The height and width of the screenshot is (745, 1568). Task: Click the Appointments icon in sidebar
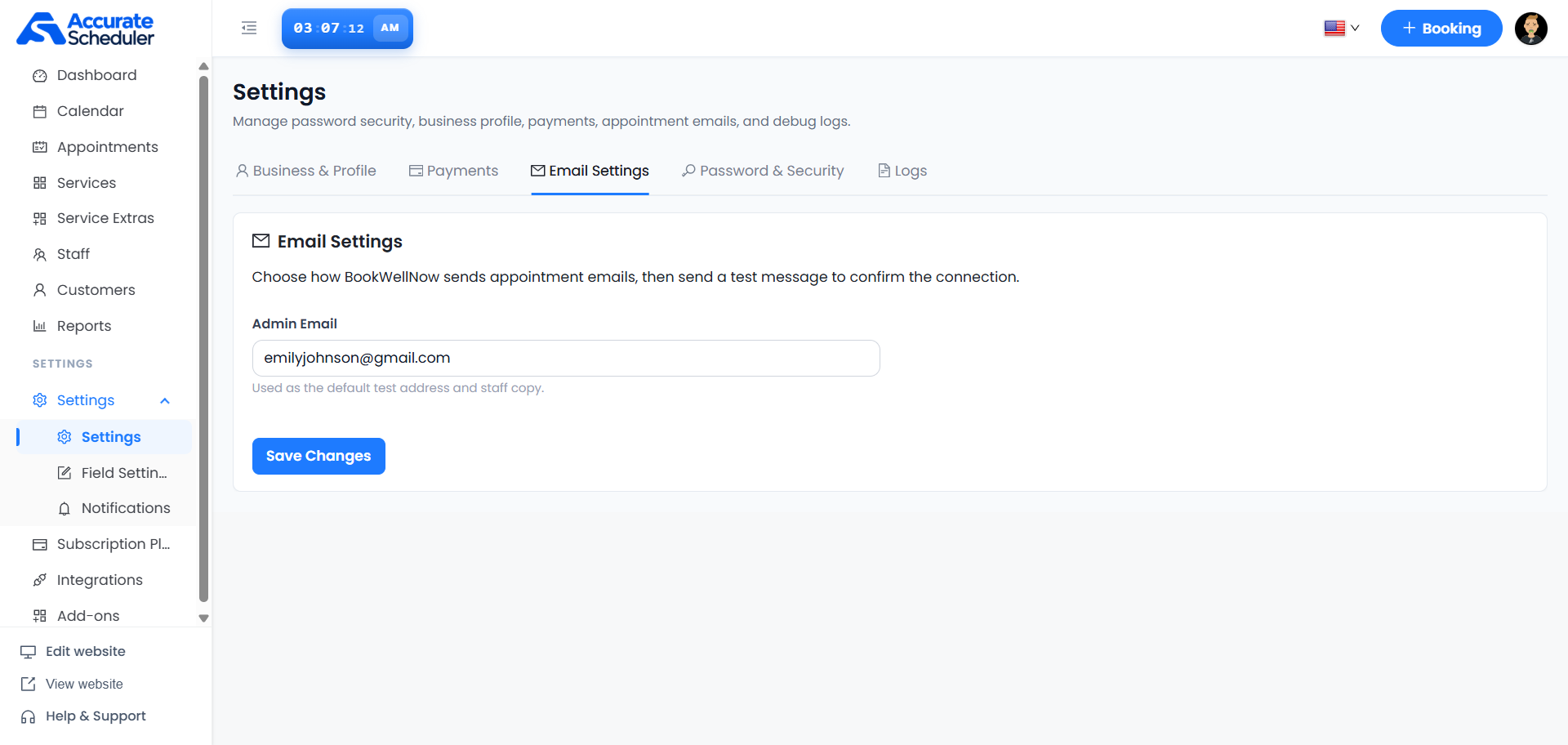pos(39,147)
